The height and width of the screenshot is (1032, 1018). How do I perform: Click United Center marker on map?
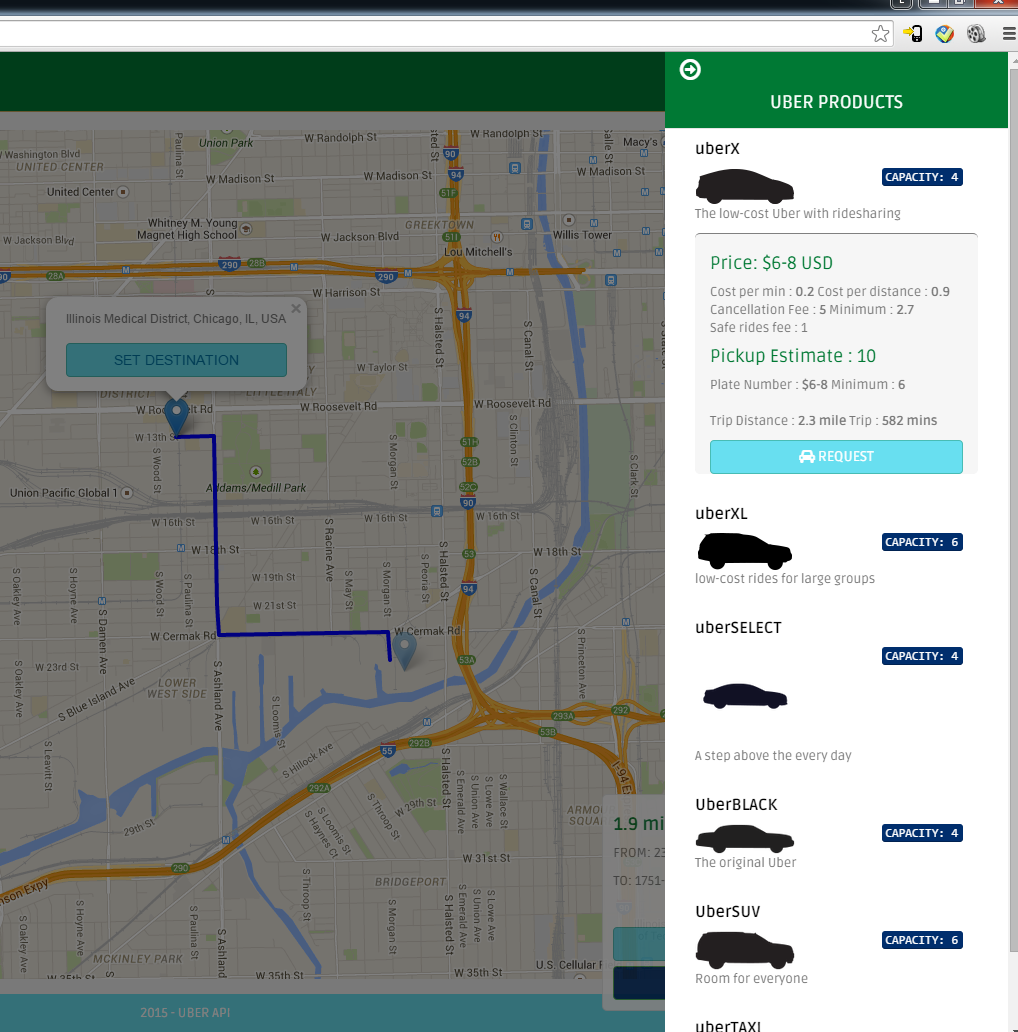(122, 192)
